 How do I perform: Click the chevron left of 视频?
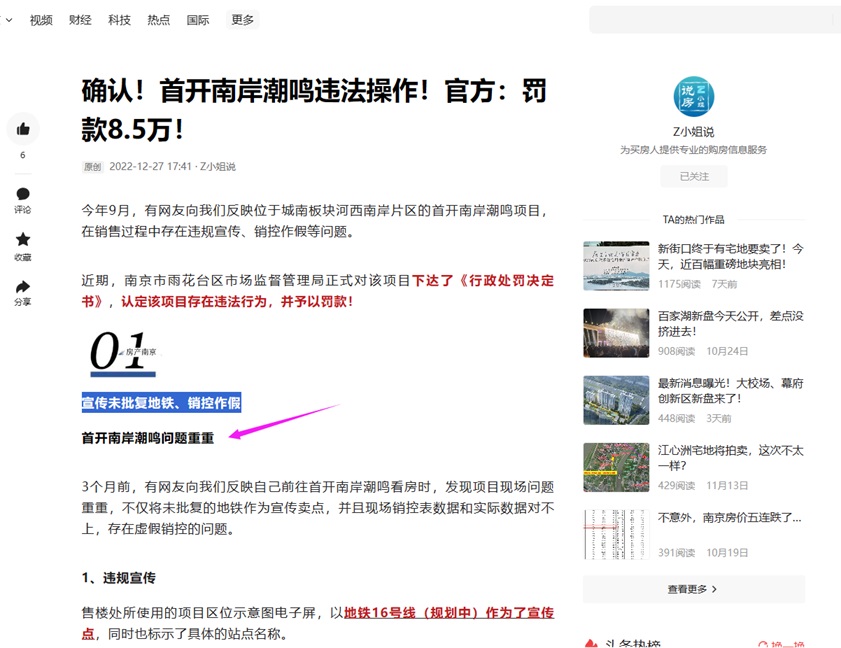[9, 20]
